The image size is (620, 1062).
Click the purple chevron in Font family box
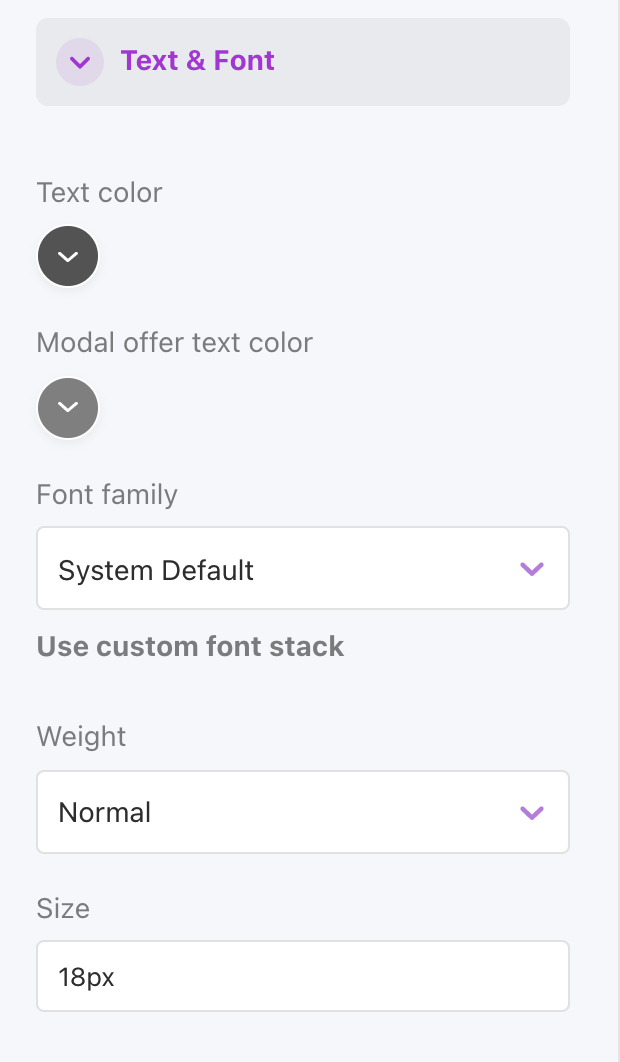(x=531, y=569)
